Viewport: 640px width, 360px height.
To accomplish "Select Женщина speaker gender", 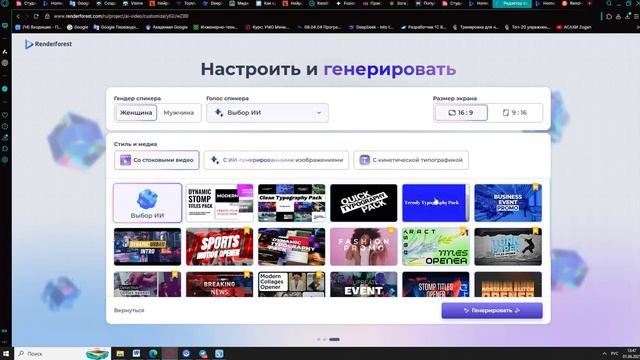I will click(136, 113).
